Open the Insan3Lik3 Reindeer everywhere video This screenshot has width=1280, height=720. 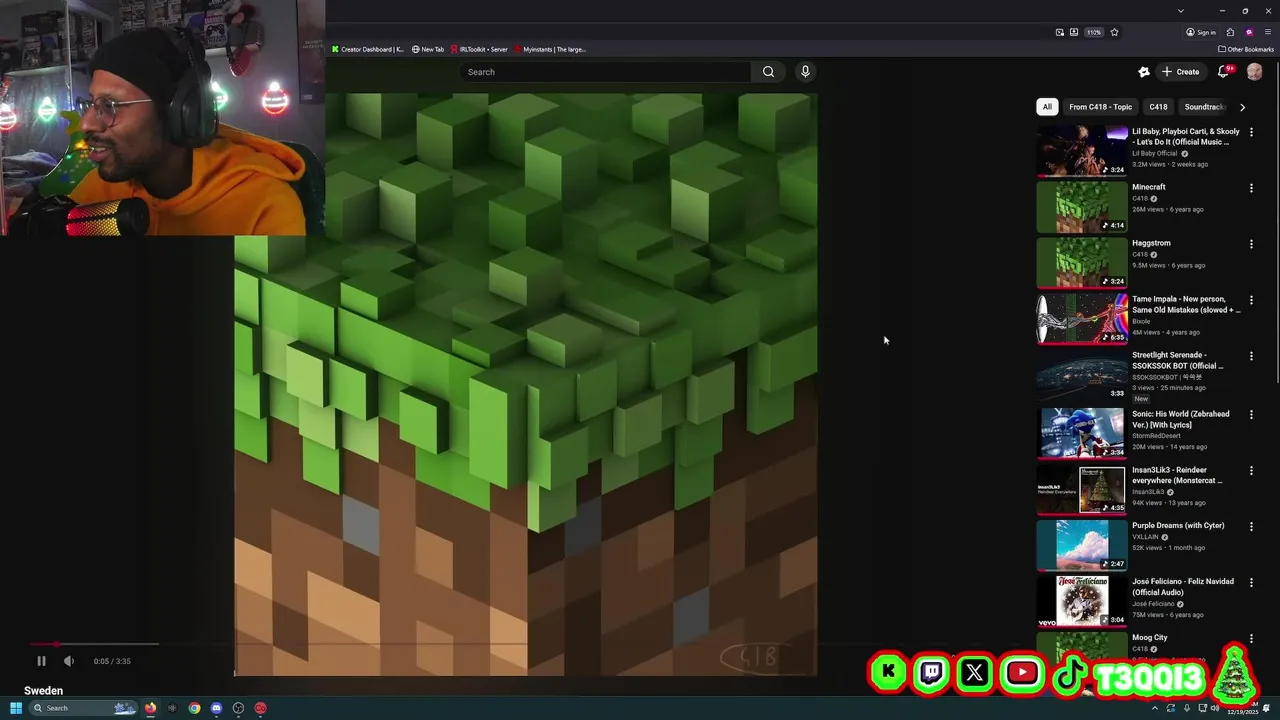pyautogui.click(x=1177, y=475)
